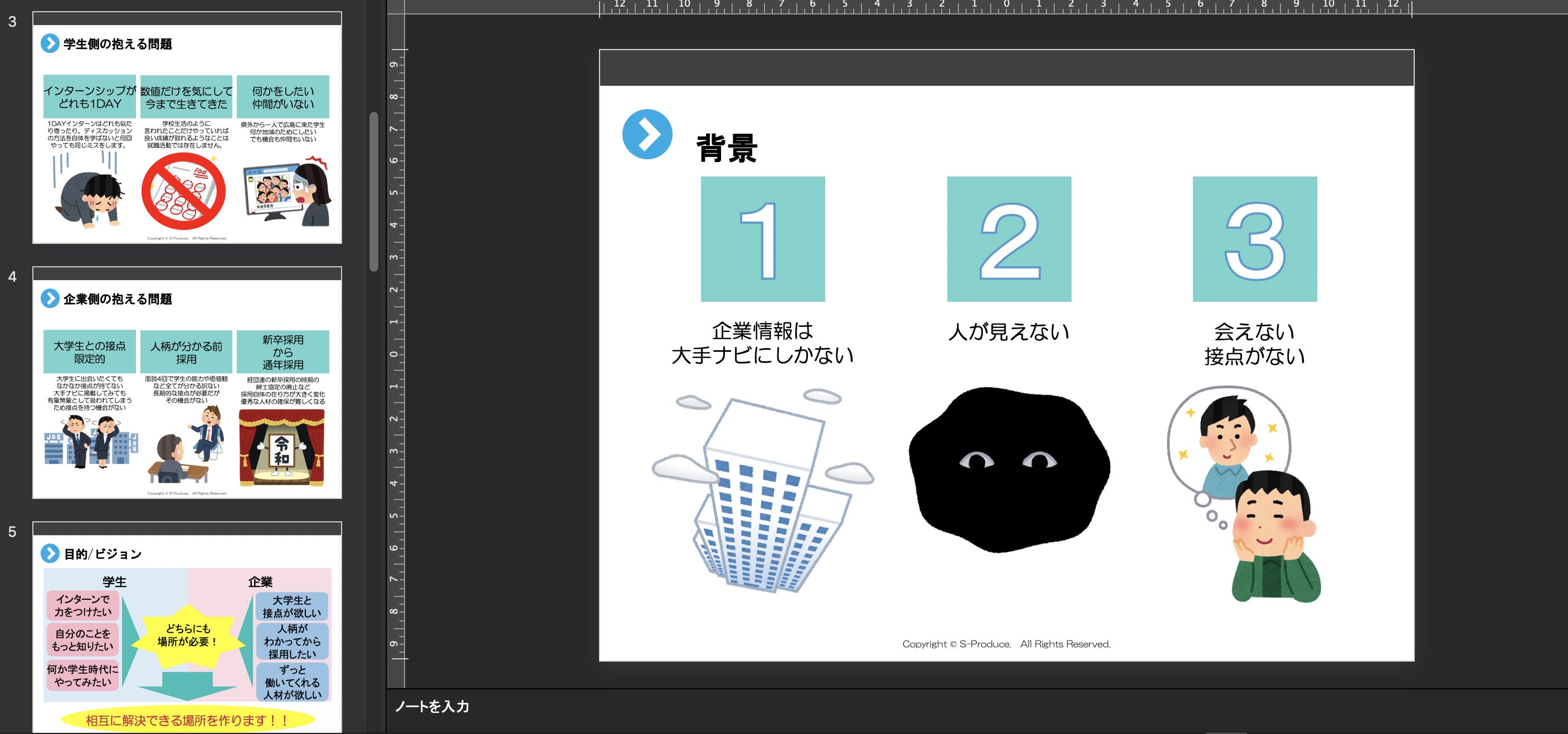Click the teal number 1 box

point(763,239)
